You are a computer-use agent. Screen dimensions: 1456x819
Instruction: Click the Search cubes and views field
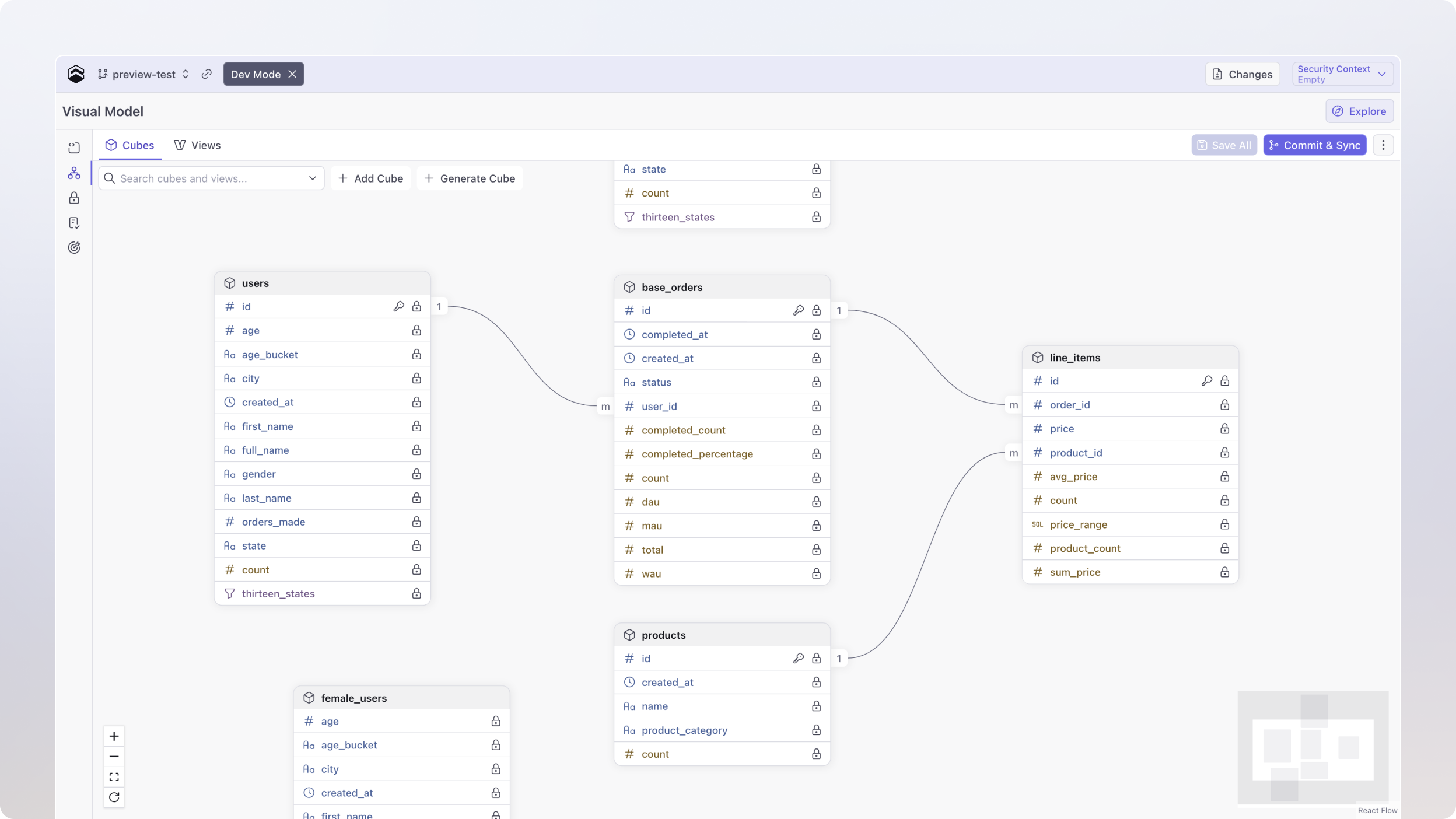[211, 178]
